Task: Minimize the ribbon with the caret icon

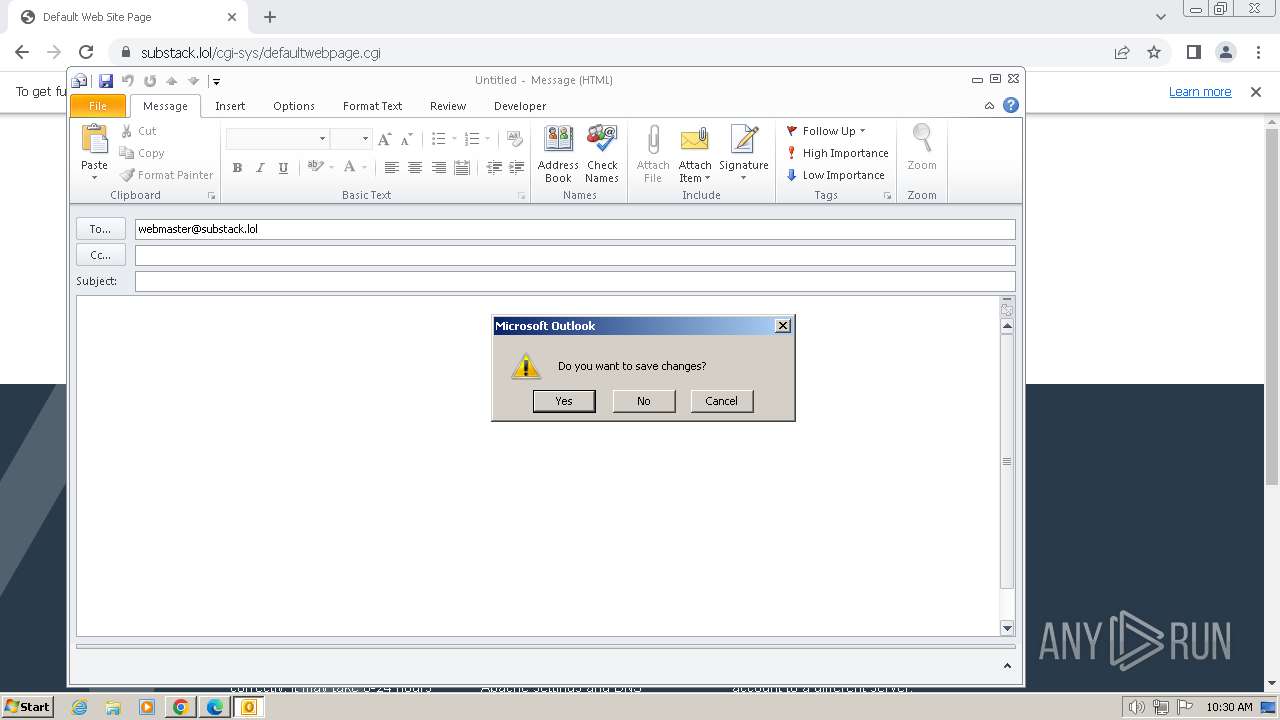Action: click(989, 106)
